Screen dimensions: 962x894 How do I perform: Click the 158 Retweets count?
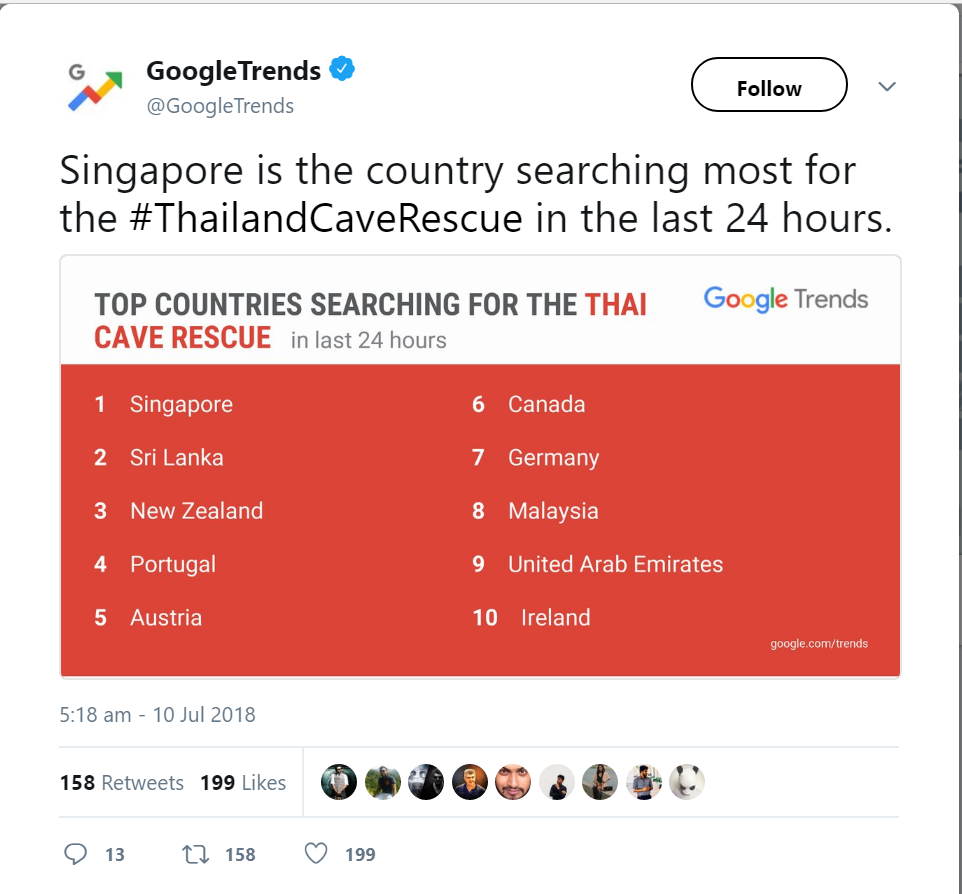coord(122,782)
